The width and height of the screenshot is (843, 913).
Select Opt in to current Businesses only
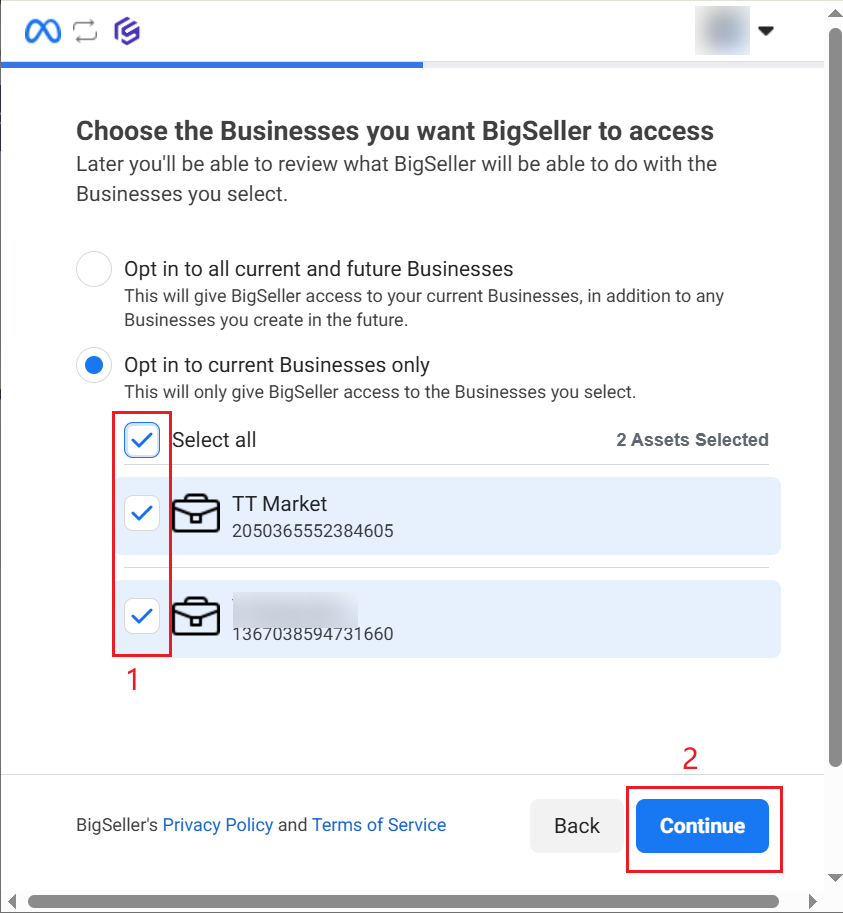94,365
